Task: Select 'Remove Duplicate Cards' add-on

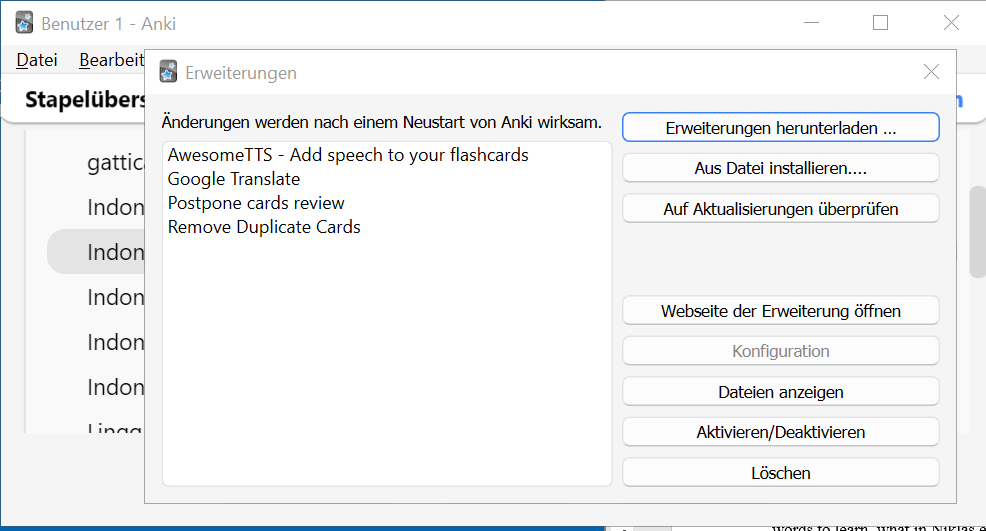Action: (x=264, y=227)
